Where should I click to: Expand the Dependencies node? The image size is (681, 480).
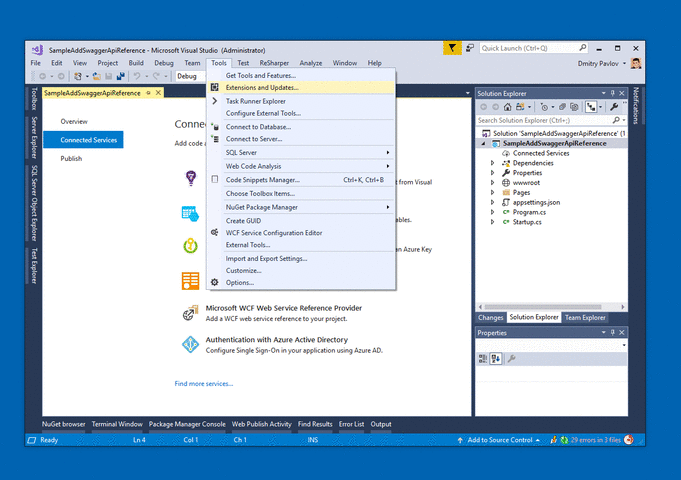[493, 163]
